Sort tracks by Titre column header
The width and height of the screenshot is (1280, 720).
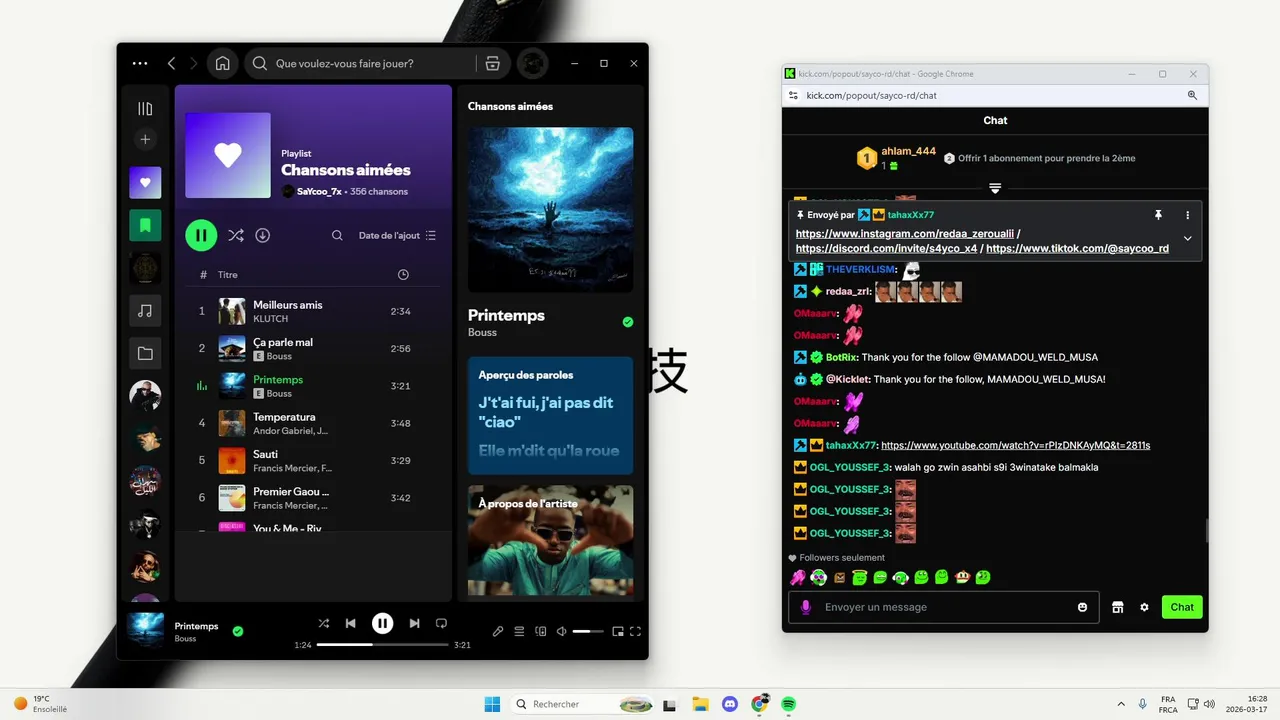[x=228, y=274]
